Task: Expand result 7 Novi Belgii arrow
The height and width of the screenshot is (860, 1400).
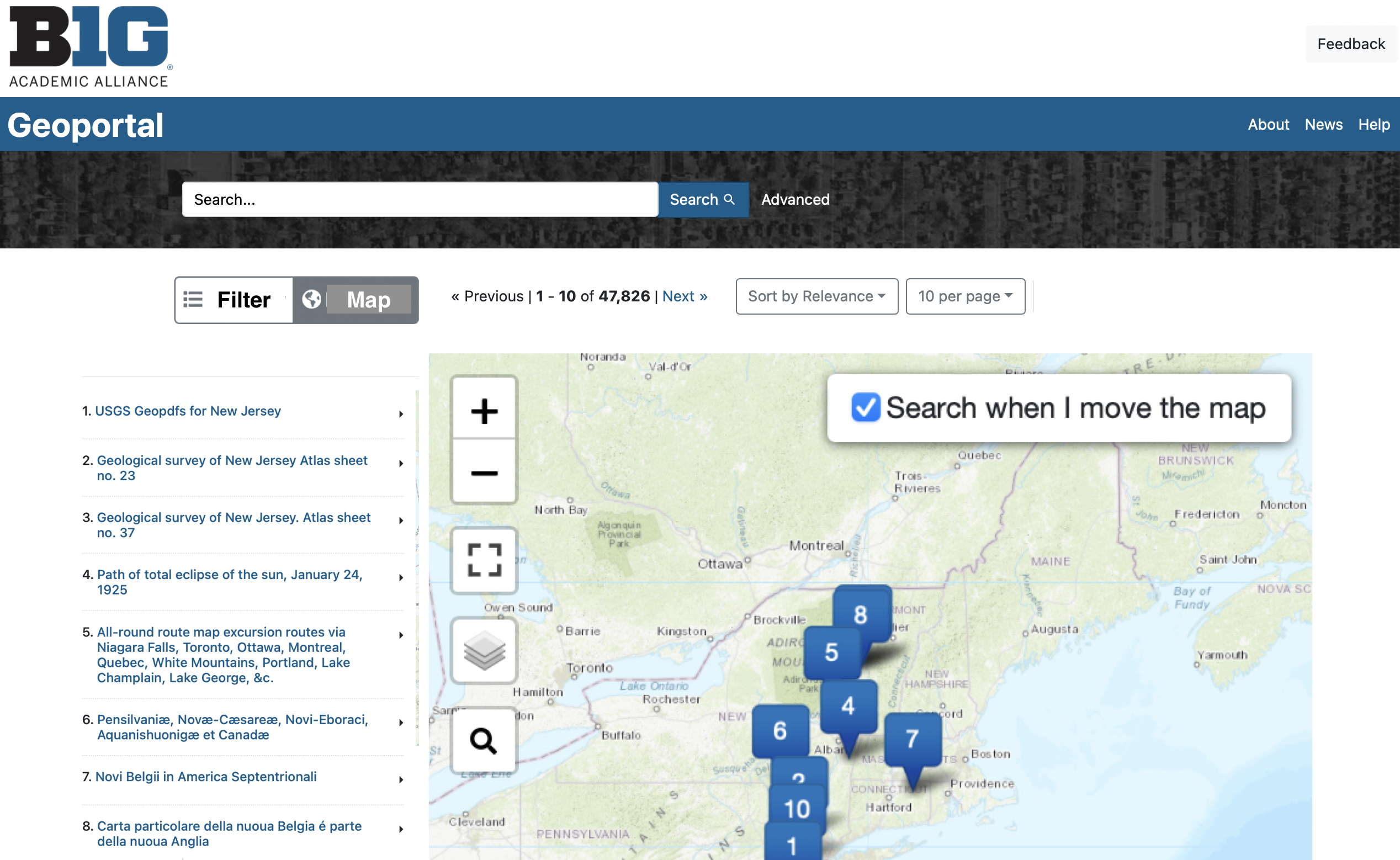Action: [401, 779]
